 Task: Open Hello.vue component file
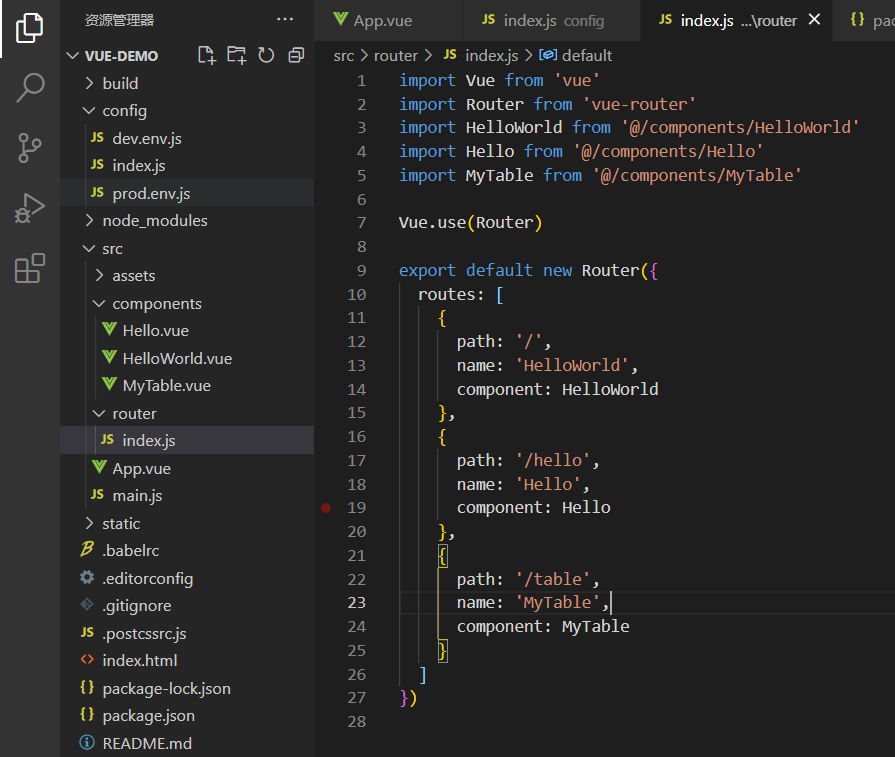(187, 331)
